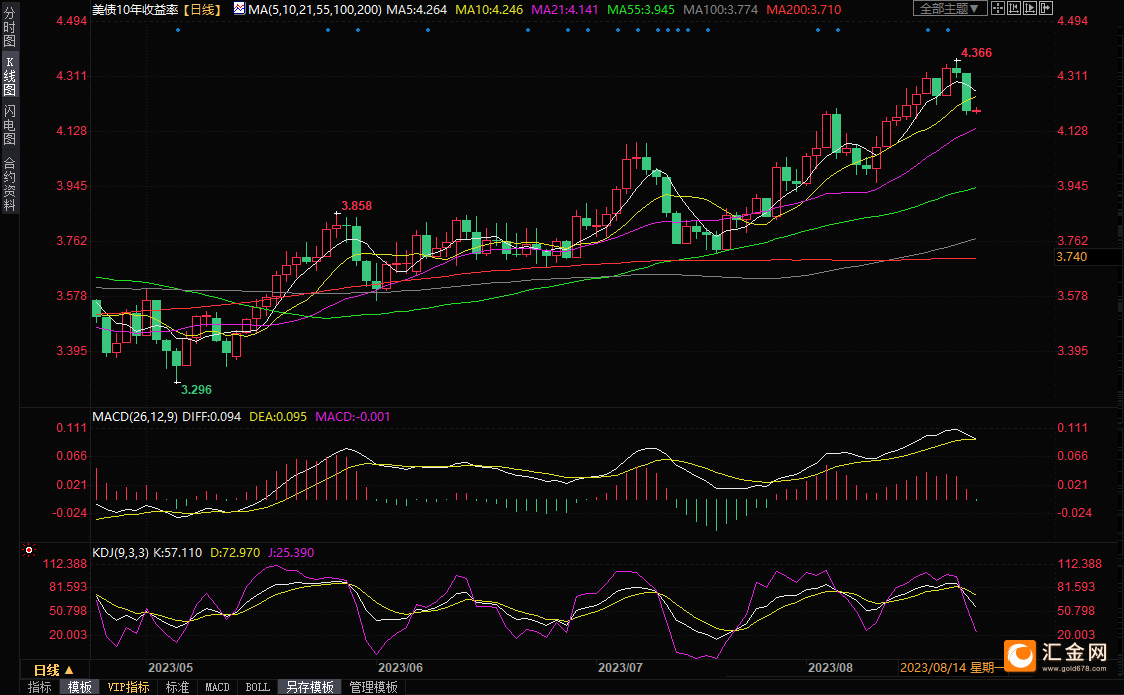The height and width of the screenshot is (695, 1124).
Task: Click the 另存模板 button
Action: (309, 687)
